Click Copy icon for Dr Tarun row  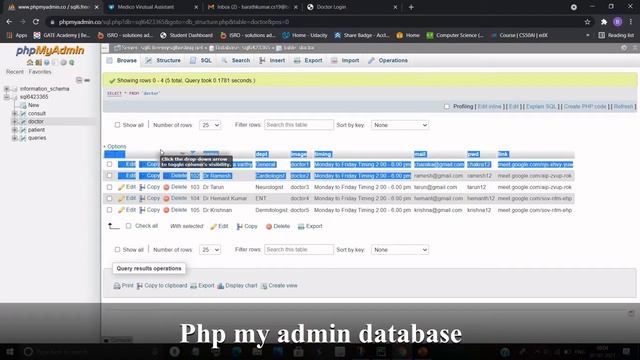142,187
